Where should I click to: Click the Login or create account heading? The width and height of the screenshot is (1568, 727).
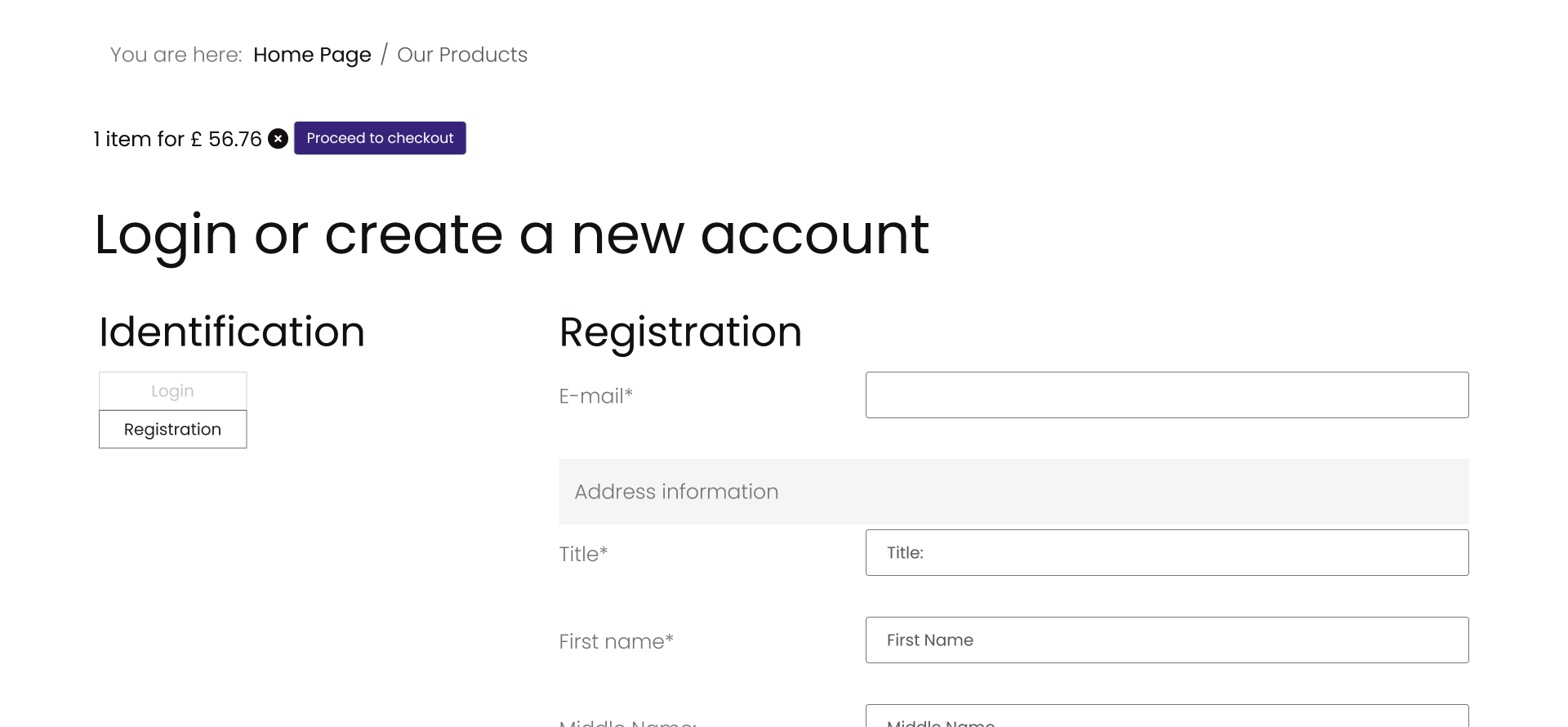click(511, 235)
